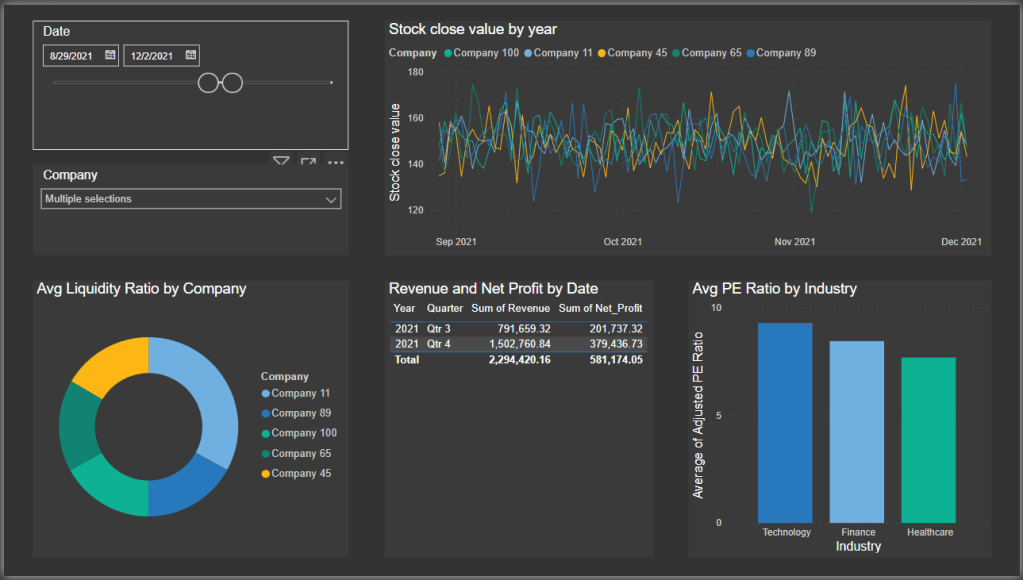Viewport: 1023px width, 580px height.
Task: Click the Technology bar in PE Ratio chart
Action: (785, 422)
